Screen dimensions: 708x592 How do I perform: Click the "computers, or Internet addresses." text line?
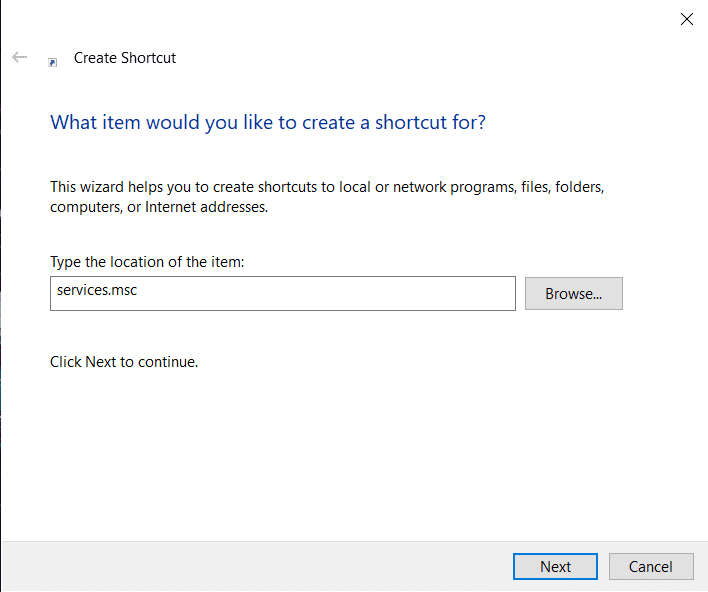159,208
